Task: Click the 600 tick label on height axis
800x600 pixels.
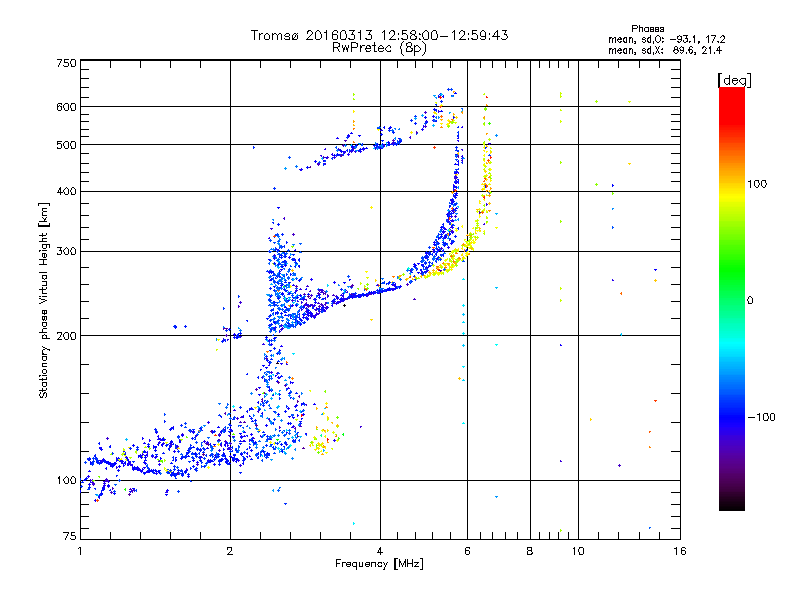Action: (66, 107)
